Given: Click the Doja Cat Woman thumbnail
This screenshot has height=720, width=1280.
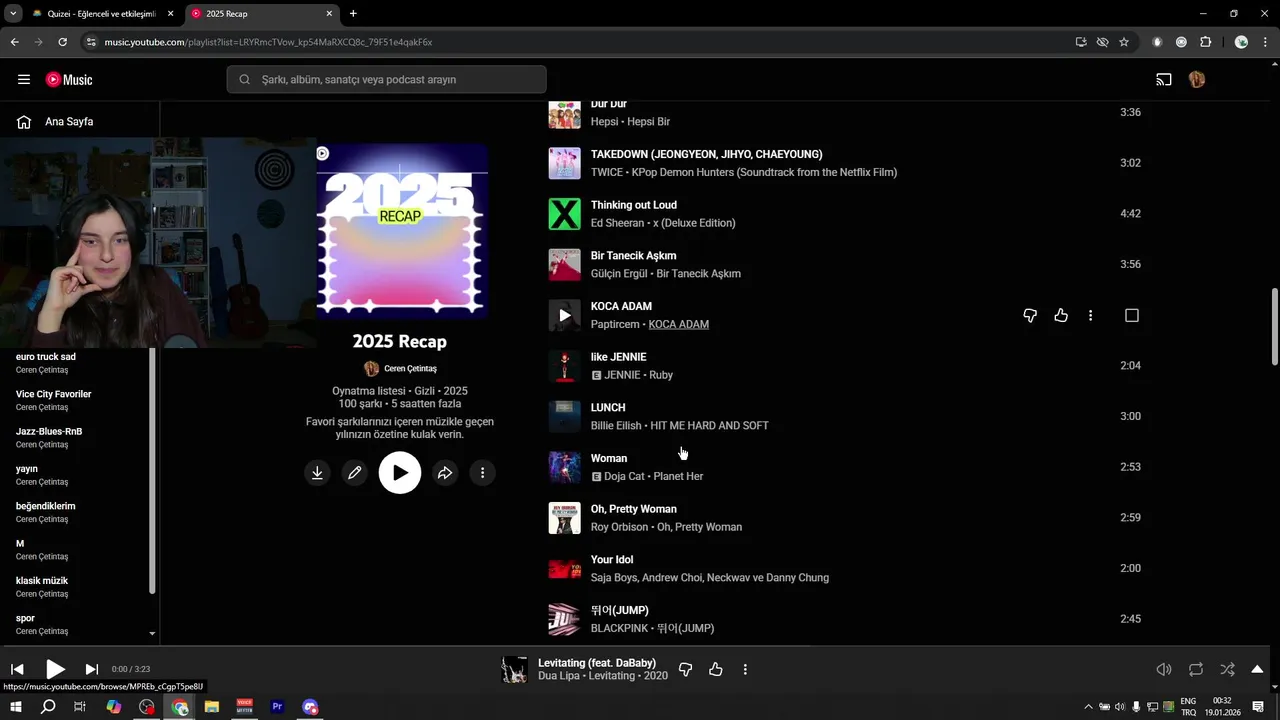Looking at the screenshot, I should click(x=564, y=467).
